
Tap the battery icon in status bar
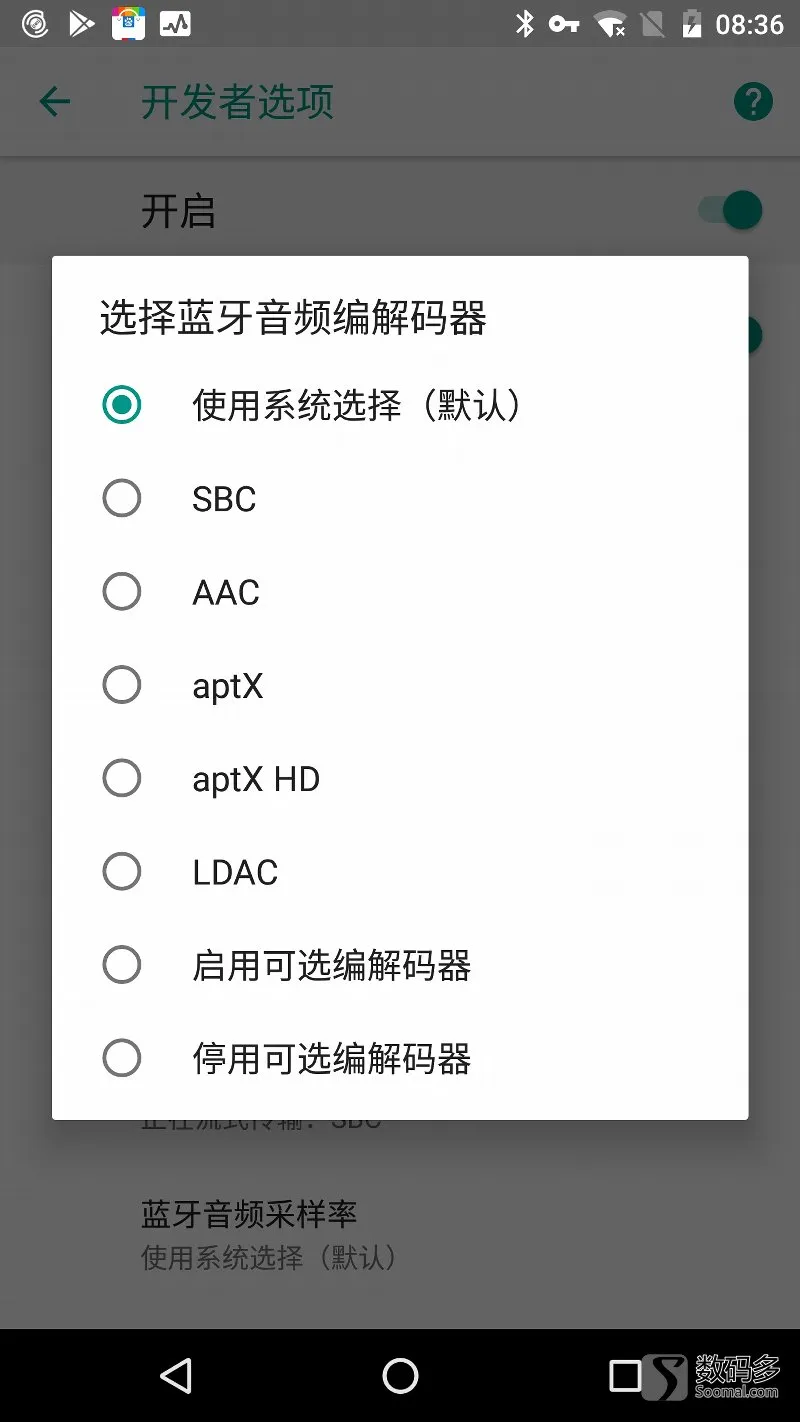point(691,24)
